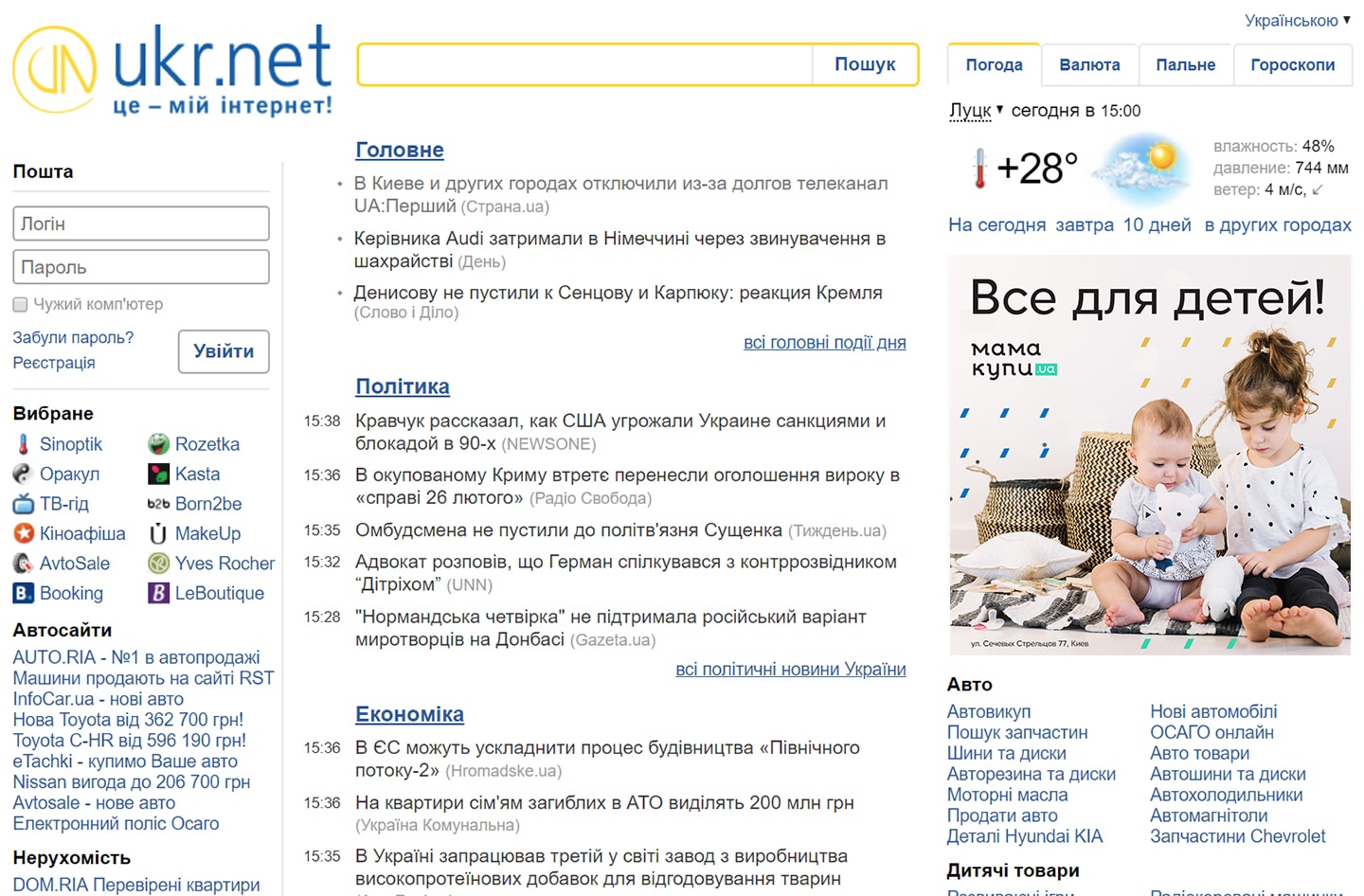1364x896 pixels.
Task: Open the Автовикуп link
Action: 989,711
